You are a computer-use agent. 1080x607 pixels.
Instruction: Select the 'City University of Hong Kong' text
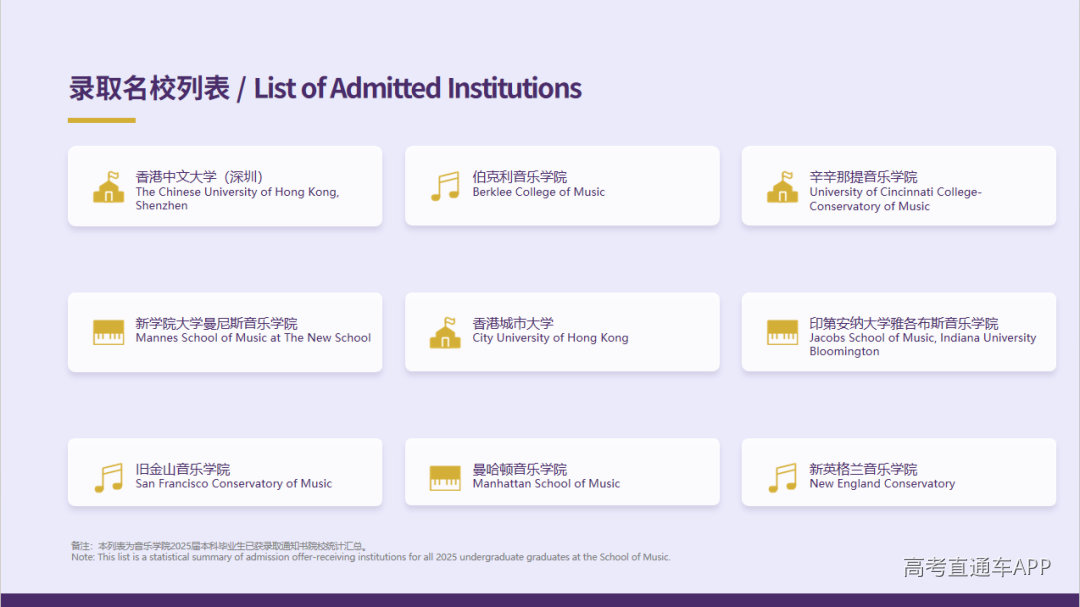coord(550,338)
